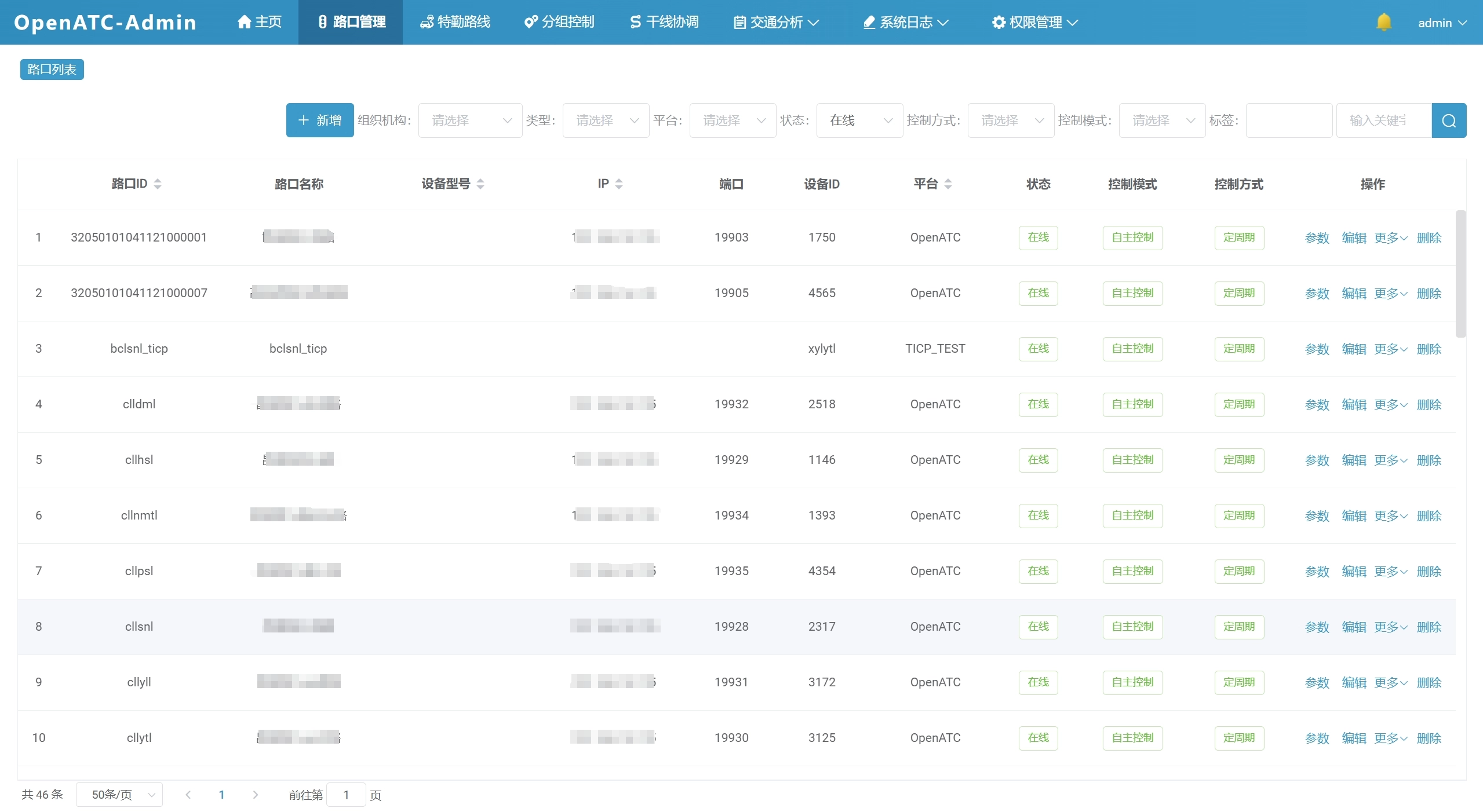The width and height of the screenshot is (1483, 812).
Task: Open 主页 home navigation item
Action: [259, 22]
